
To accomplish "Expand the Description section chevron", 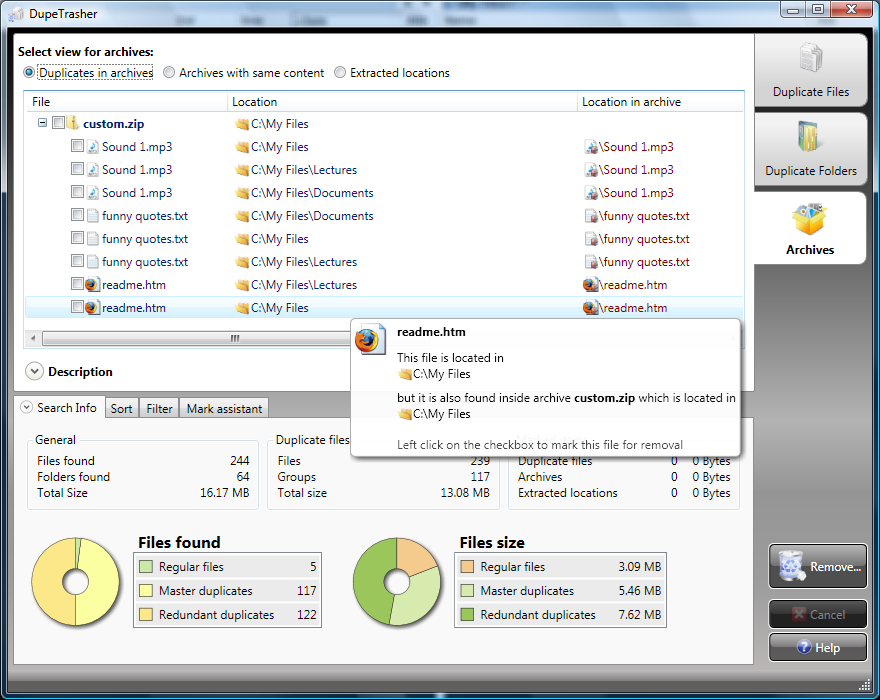I will point(34,371).
